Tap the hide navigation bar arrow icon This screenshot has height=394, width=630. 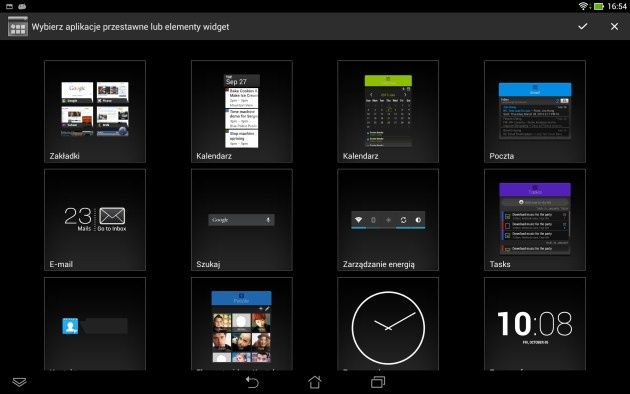[19, 382]
